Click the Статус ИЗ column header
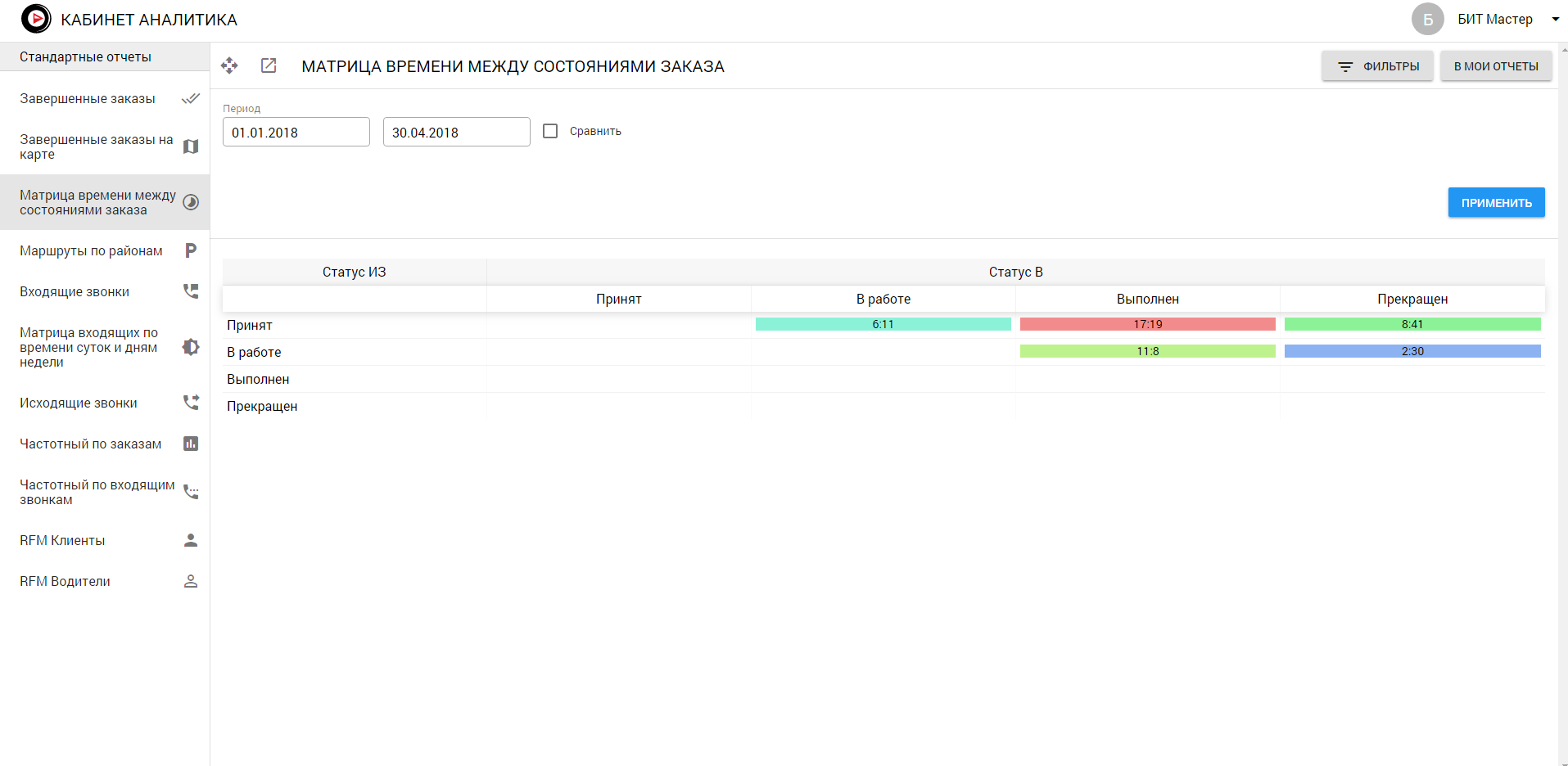This screenshot has height=766, width=1568. [x=354, y=272]
